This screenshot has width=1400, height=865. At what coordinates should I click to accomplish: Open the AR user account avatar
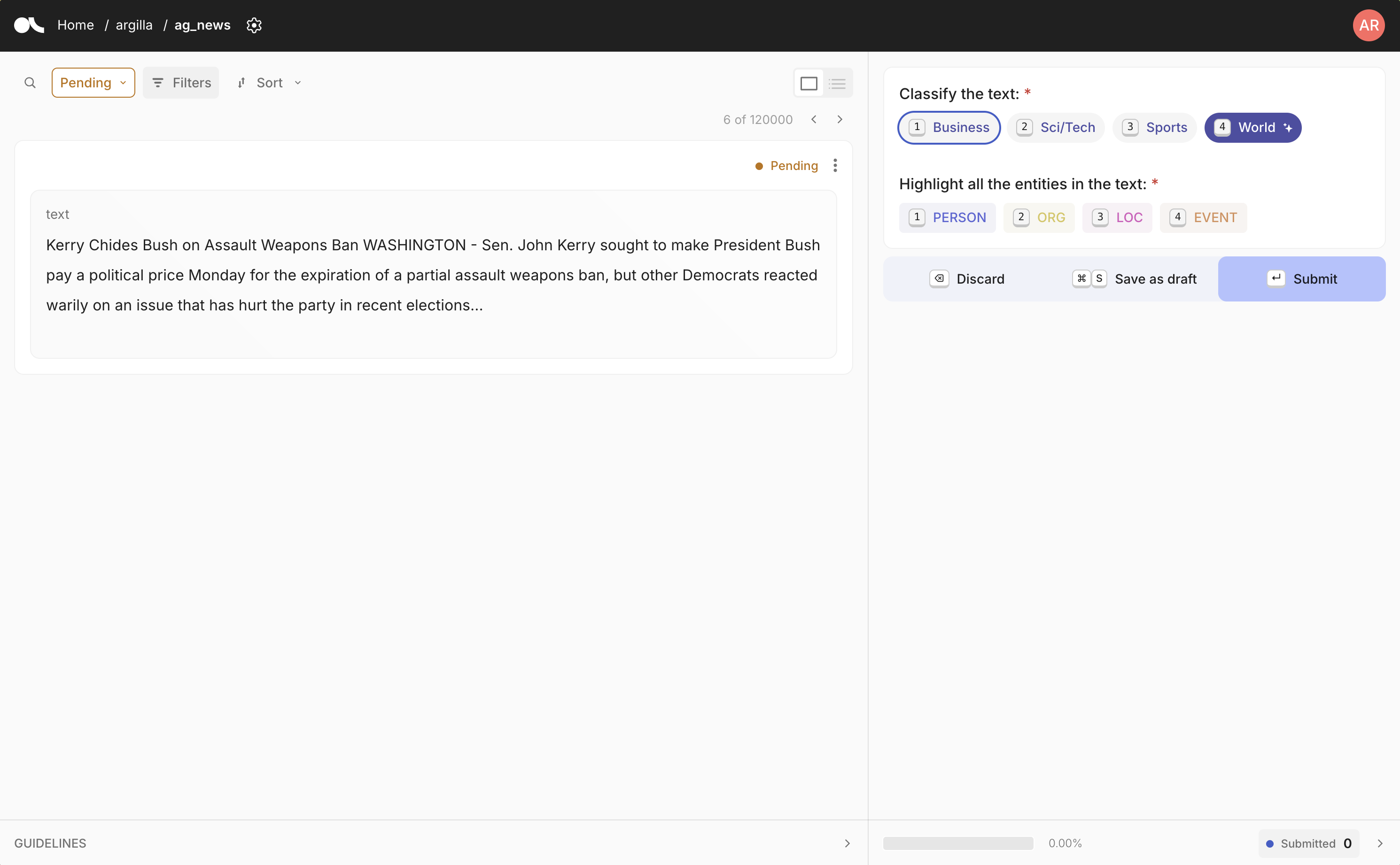1368,25
